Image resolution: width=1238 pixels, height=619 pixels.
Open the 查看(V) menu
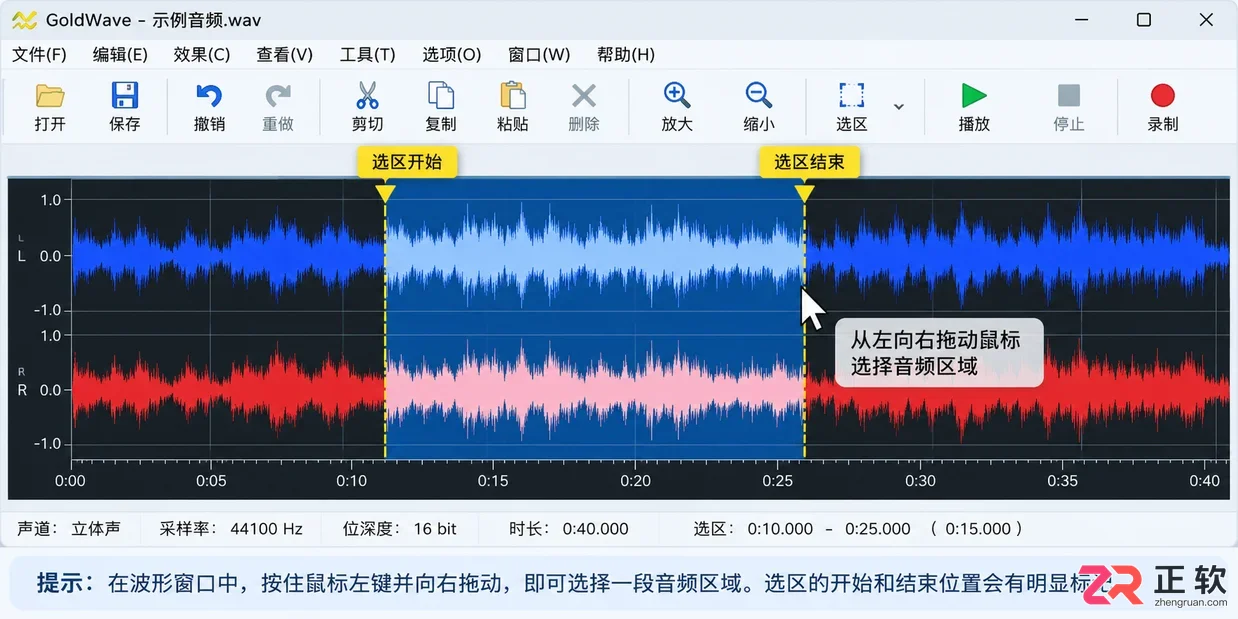click(285, 55)
